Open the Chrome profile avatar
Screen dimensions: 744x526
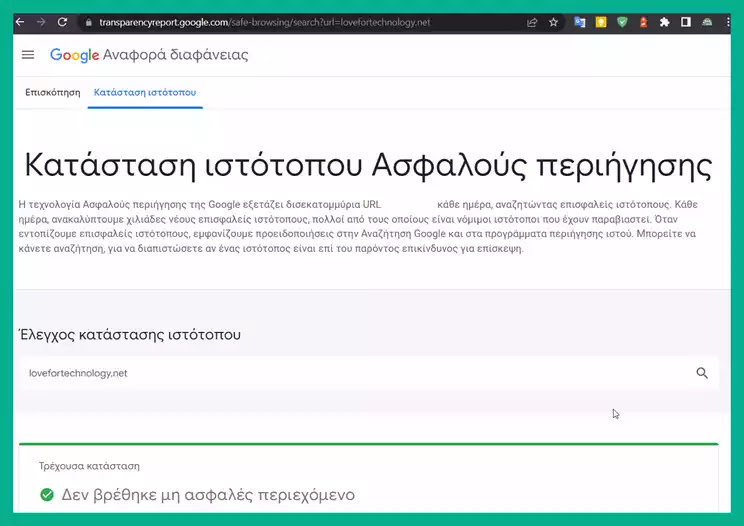pos(707,22)
